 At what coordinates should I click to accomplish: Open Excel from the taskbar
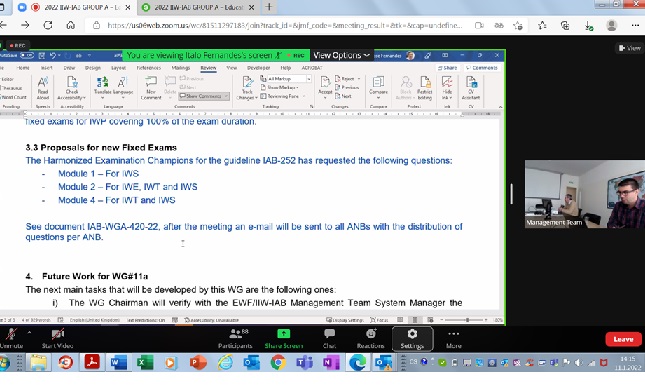pyautogui.click(x=144, y=362)
